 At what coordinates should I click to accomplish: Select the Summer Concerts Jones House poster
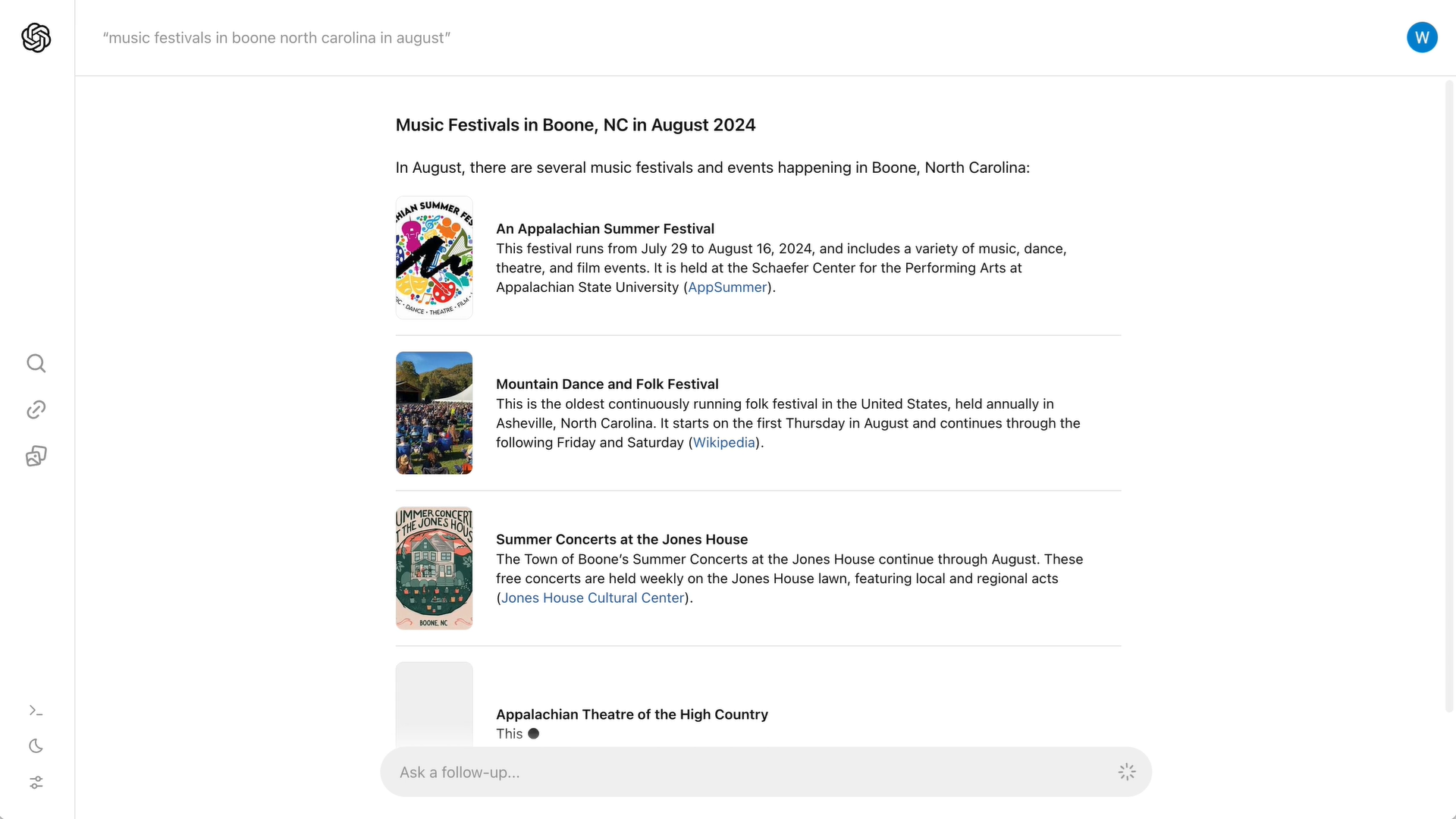coord(435,569)
